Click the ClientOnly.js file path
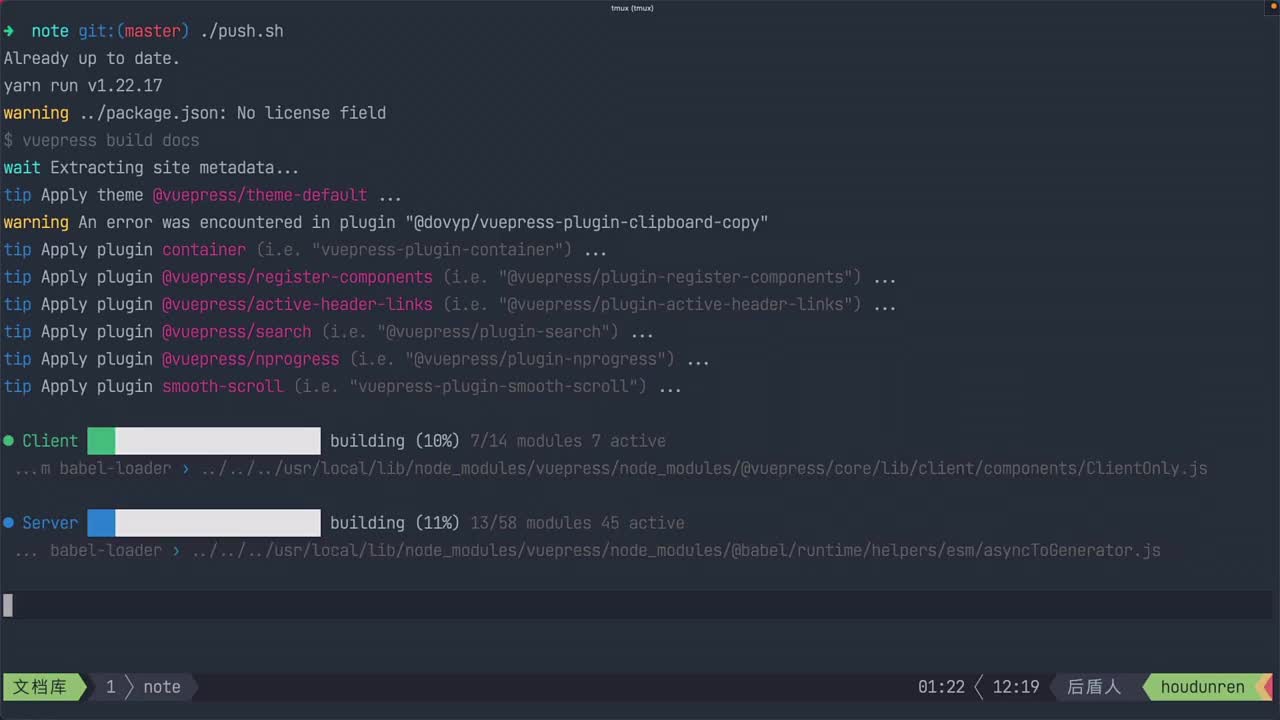The height and width of the screenshot is (720, 1280). [x=704, y=468]
